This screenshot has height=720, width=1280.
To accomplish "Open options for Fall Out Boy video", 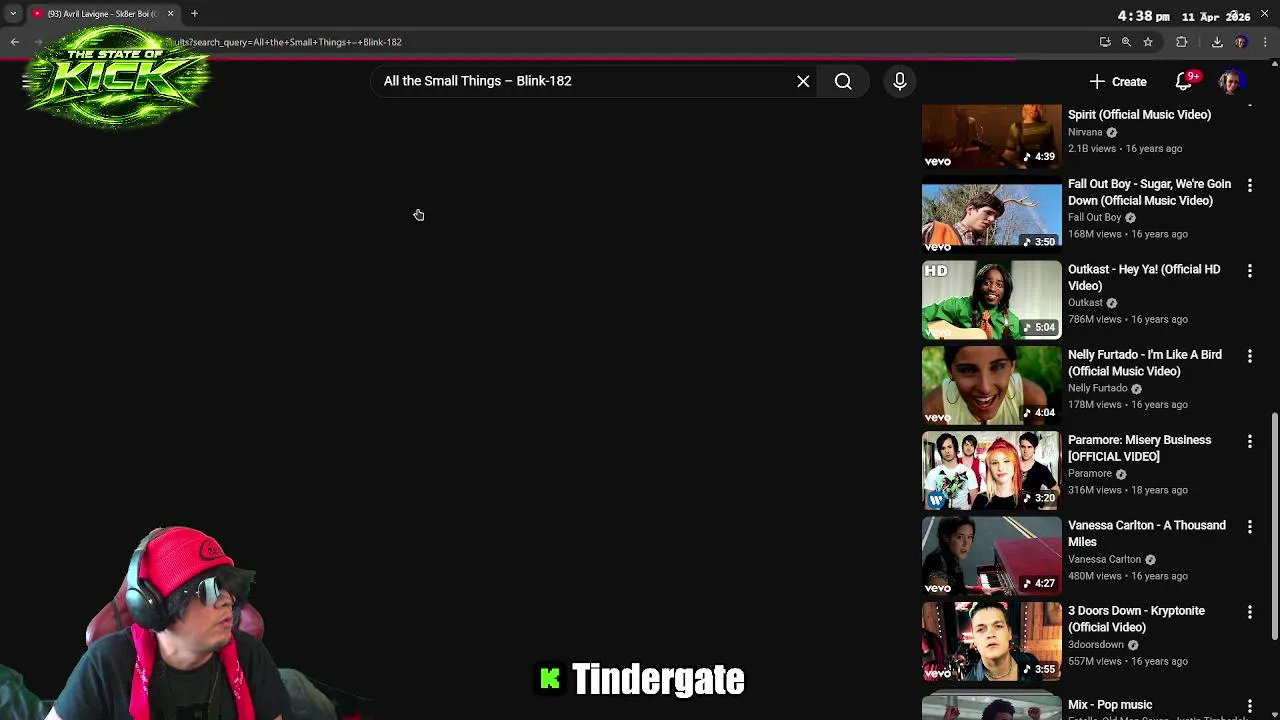I will coord(1249,185).
